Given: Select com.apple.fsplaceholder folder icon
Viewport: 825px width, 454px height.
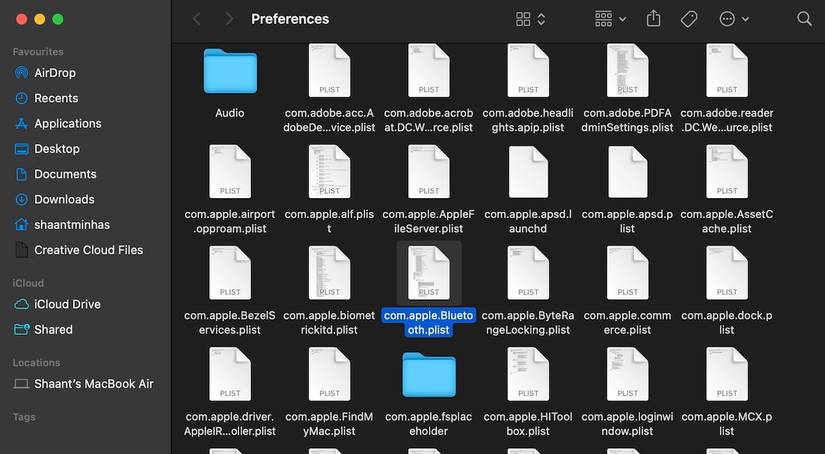Looking at the screenshot, I should point(429,375).
